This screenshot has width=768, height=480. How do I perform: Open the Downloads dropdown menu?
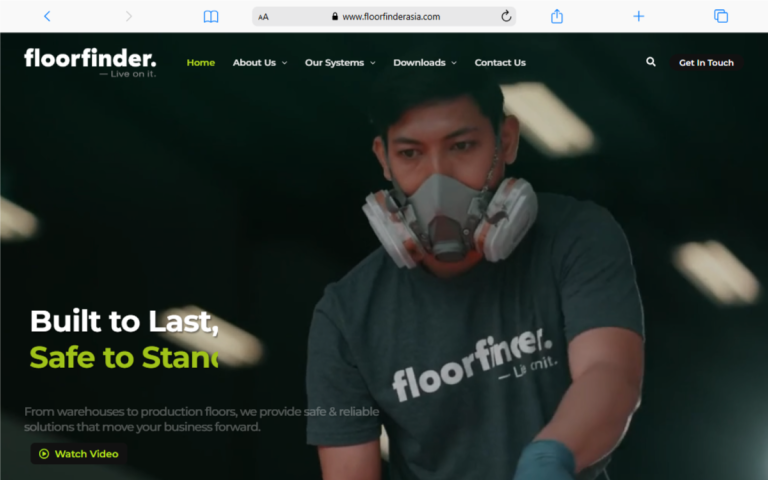coord(424,62)
